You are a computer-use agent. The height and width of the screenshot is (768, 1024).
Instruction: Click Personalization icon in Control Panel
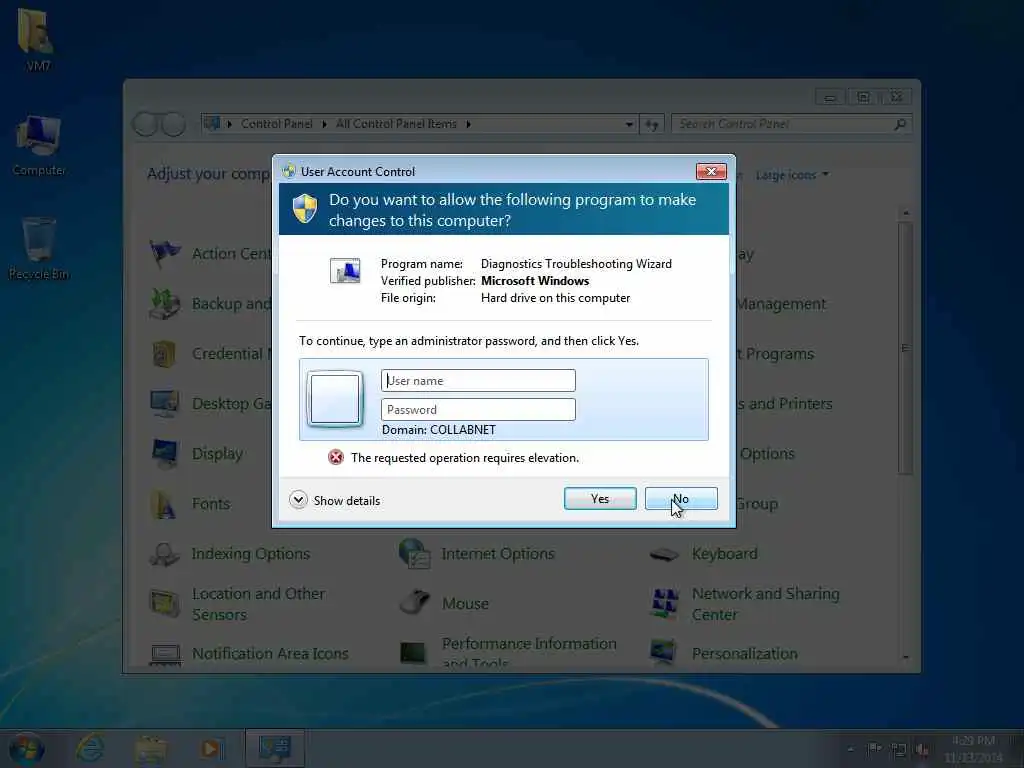663,653
